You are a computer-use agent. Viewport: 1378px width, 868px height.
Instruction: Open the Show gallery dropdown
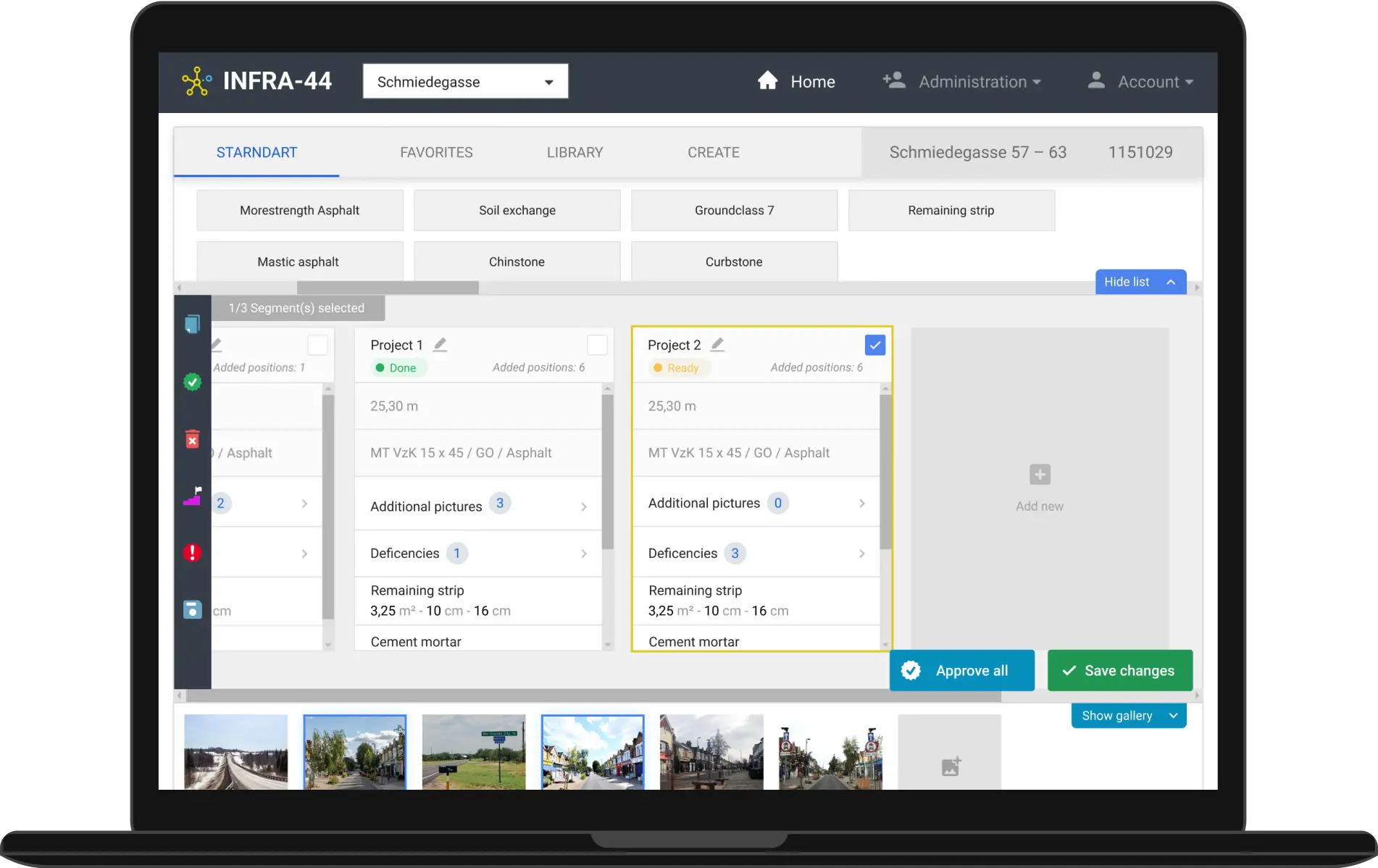1128,715
